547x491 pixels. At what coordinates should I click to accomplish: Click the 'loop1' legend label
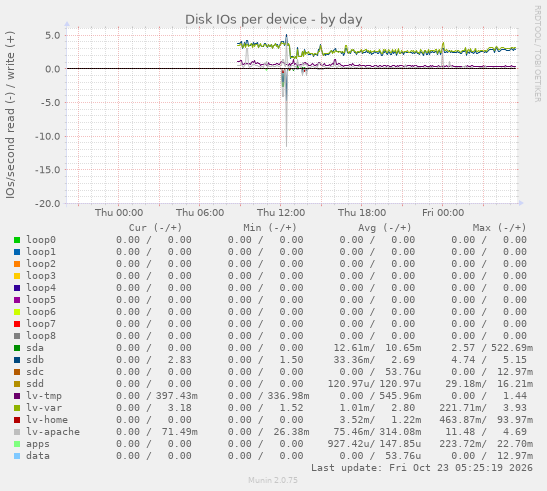coord(41,252)
